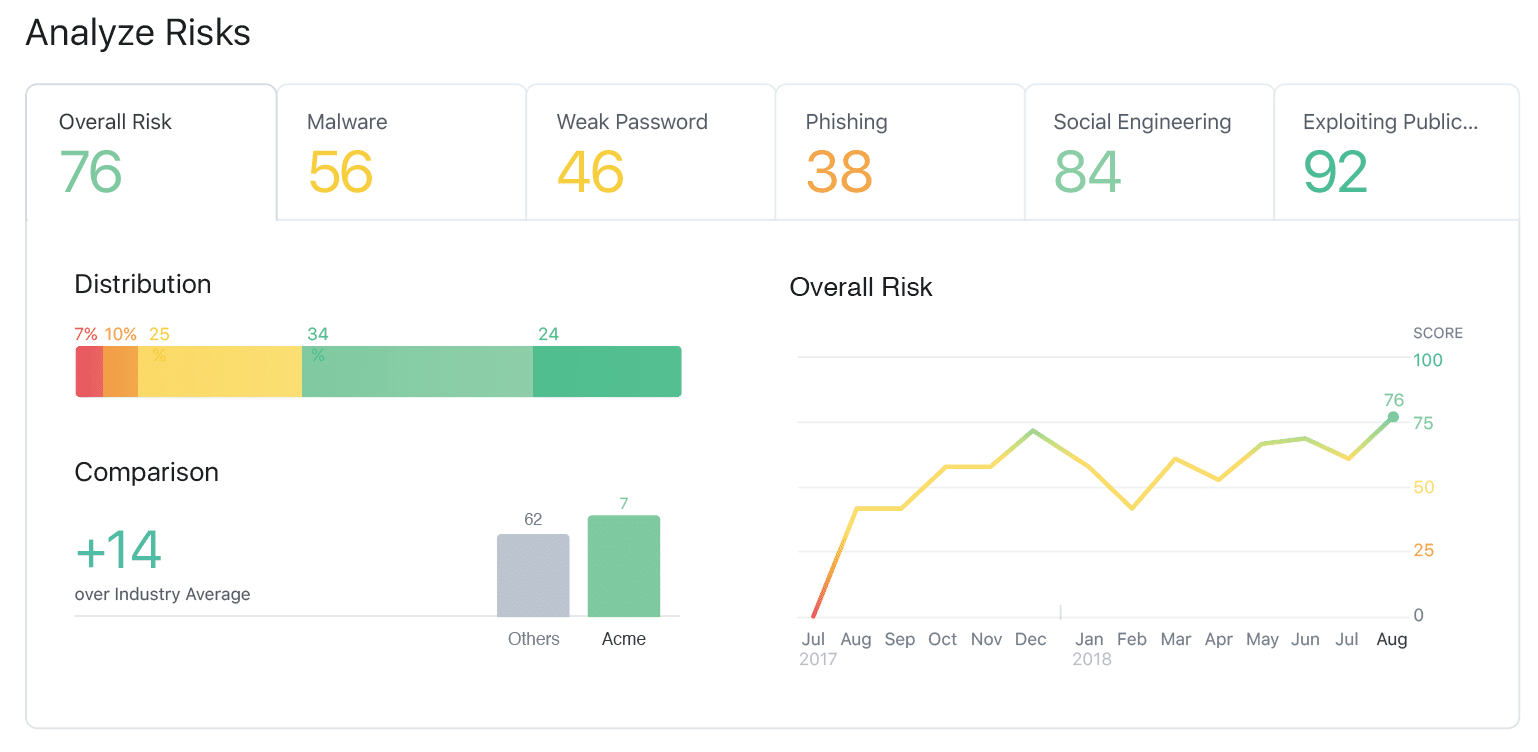Click the Acme label under bar
Viewport: 1538px width, 752px height.
624,639
